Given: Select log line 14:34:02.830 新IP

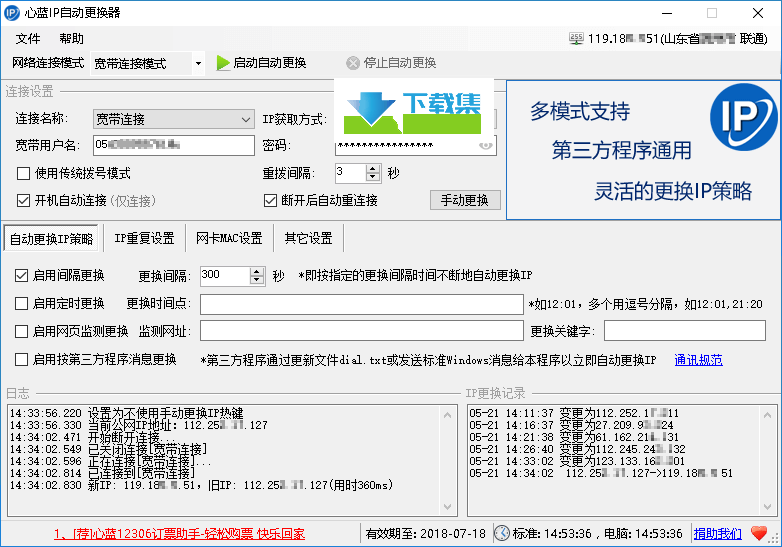Looking at the screenshot, I should 201,485.
